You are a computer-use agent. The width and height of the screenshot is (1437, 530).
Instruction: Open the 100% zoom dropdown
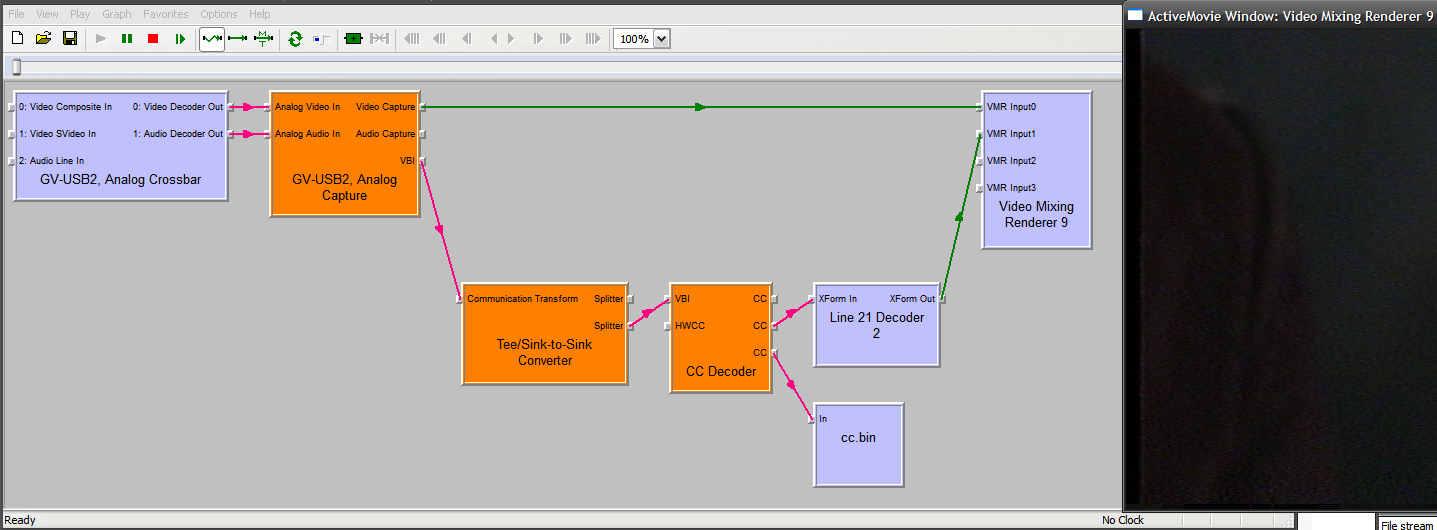point(661,39)
